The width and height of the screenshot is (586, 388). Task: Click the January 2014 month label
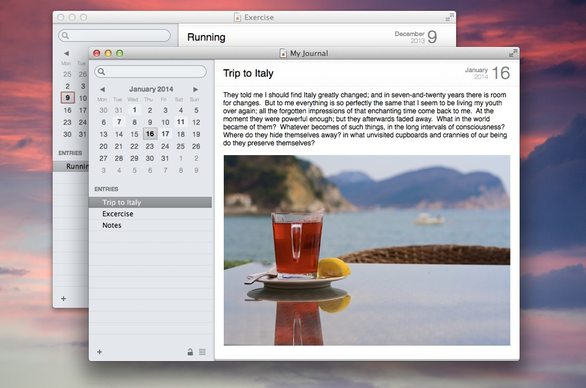[151, 89]
